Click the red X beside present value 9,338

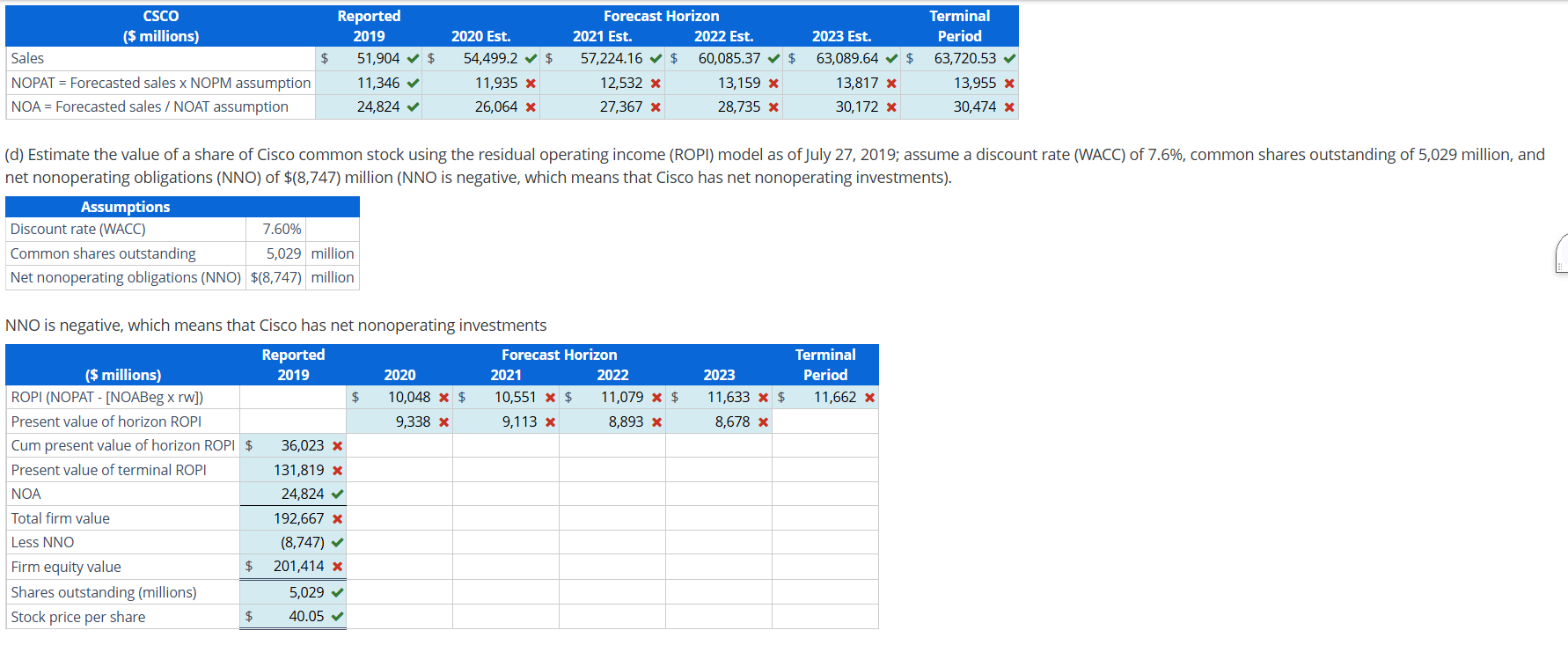(x=444, y=422)
